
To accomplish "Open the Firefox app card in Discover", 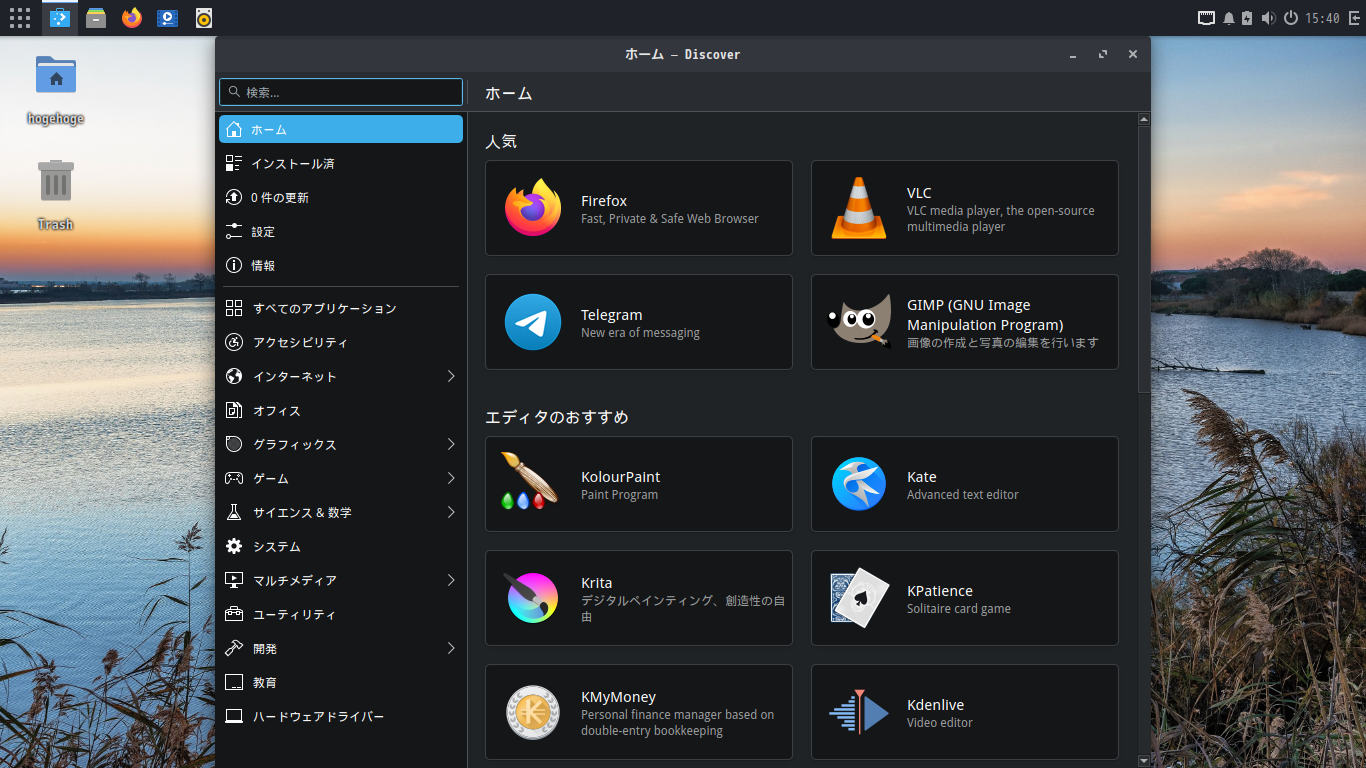I will [x=639, y=208].
